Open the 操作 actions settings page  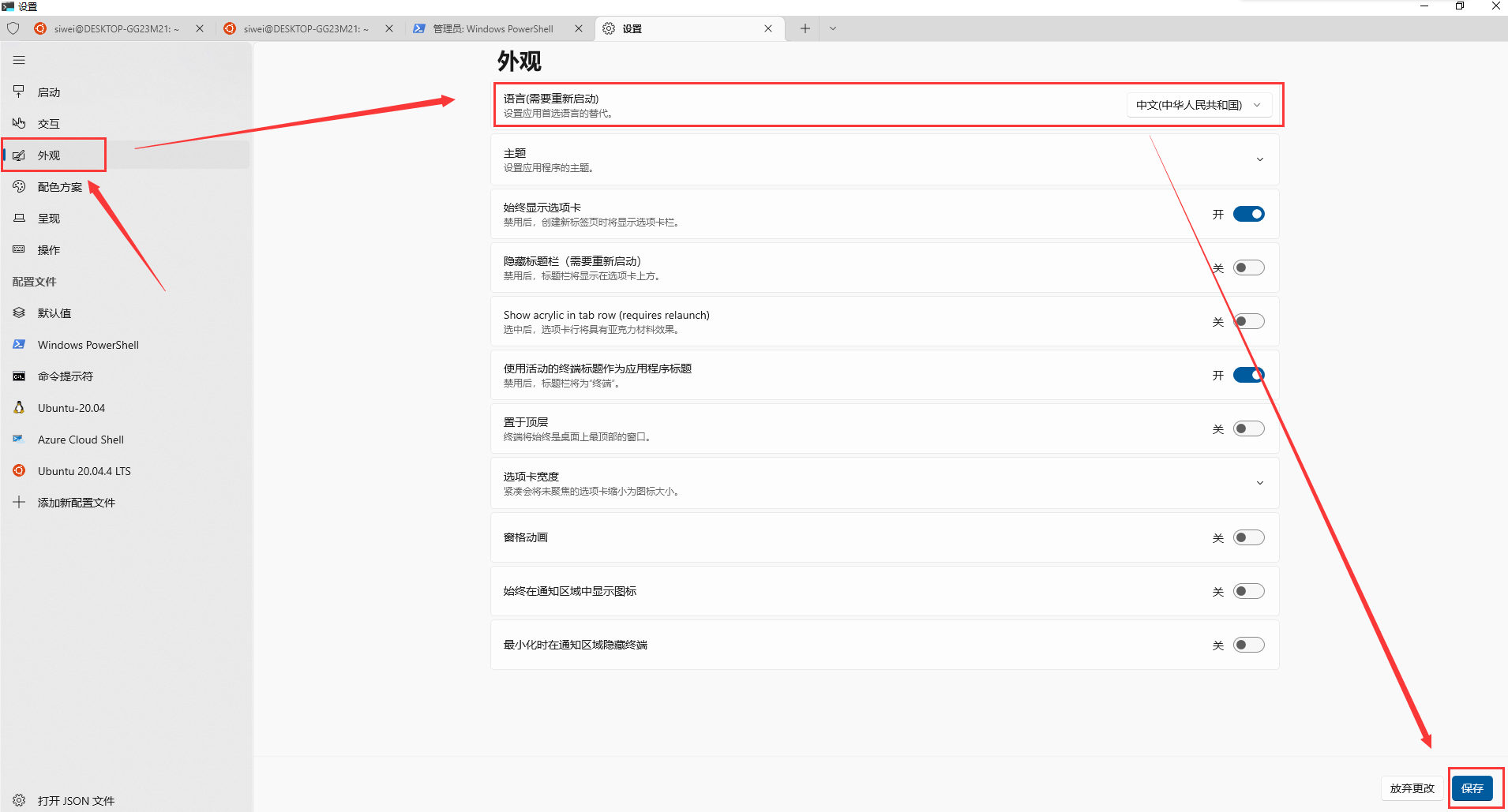[x=126, y=250]
